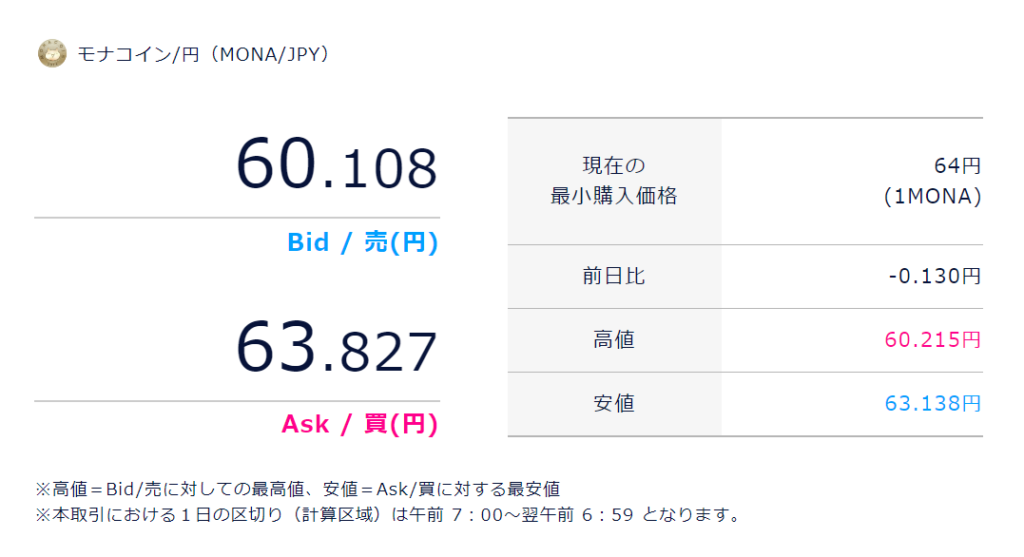Click the Monacoin coin icon

pos(52,53)
